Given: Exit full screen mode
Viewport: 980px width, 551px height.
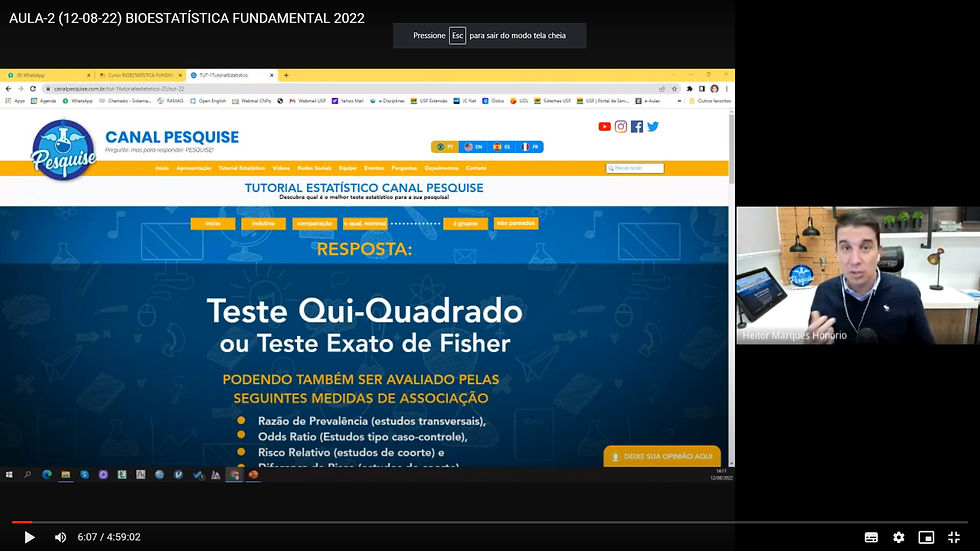Looking at the screenshot, I should point(954,537).
